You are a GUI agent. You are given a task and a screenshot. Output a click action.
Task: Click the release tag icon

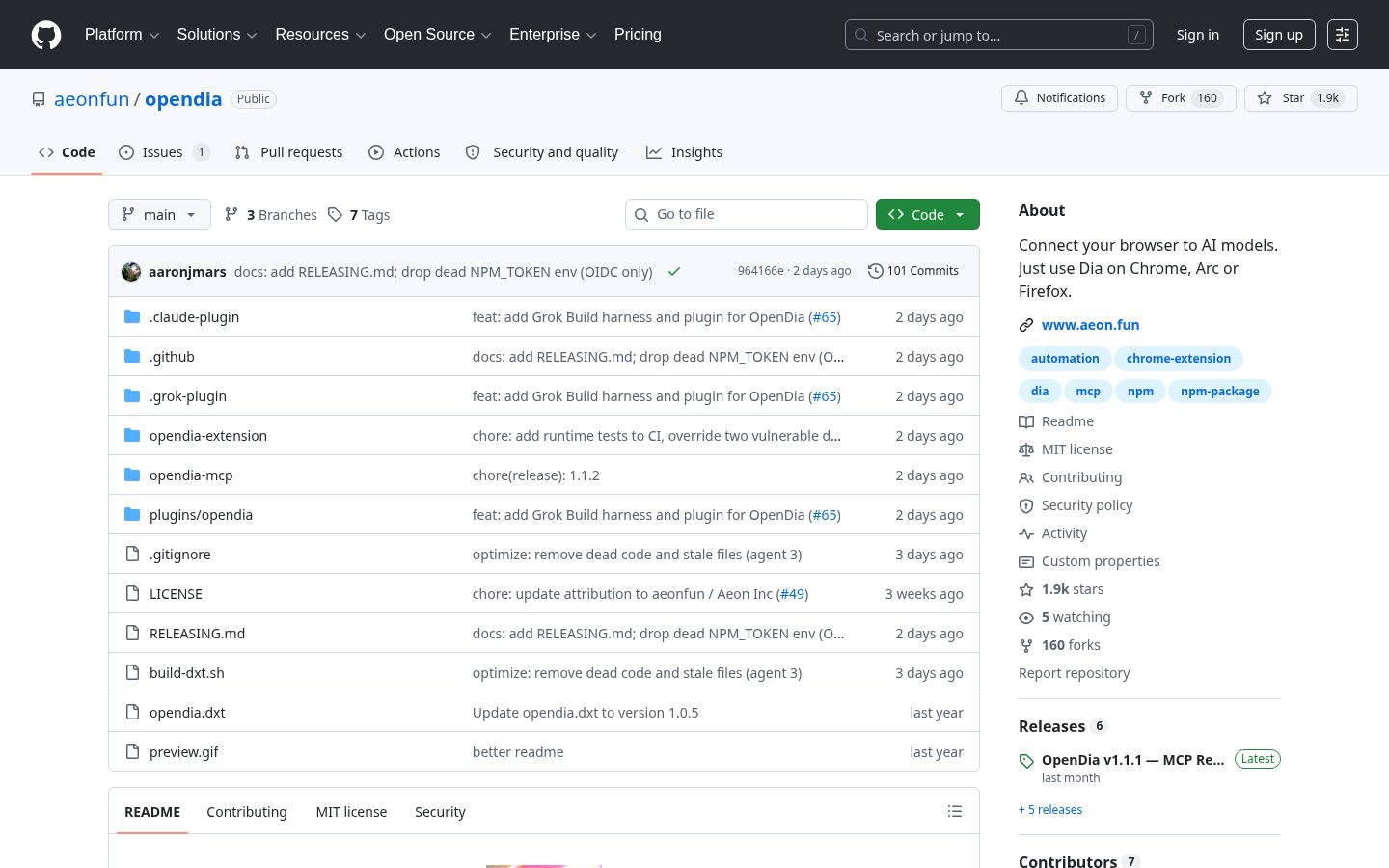[x=1026, y=761]
